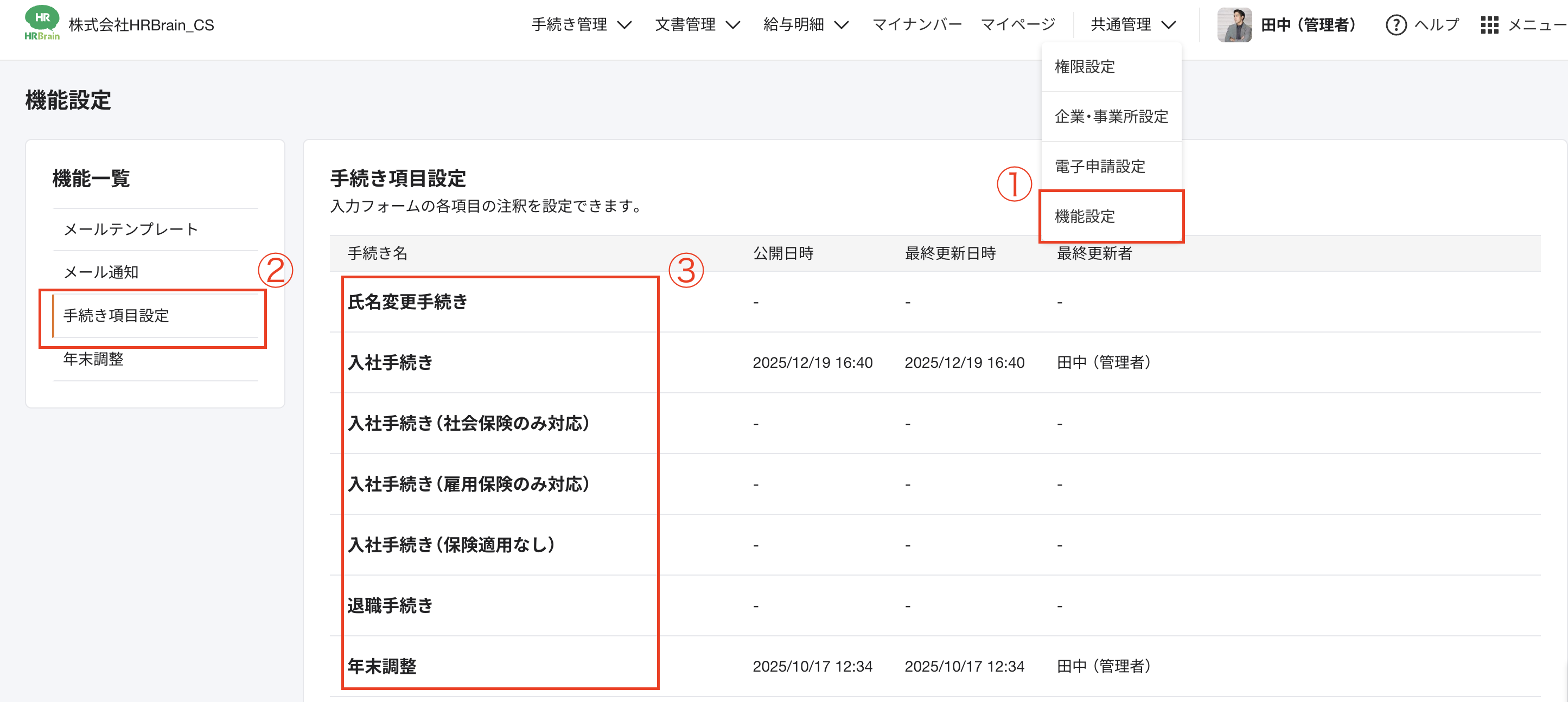Select 年末調整 in the sidebar
The width and height of the screenshot is (1568, 702).
point(93,360)
